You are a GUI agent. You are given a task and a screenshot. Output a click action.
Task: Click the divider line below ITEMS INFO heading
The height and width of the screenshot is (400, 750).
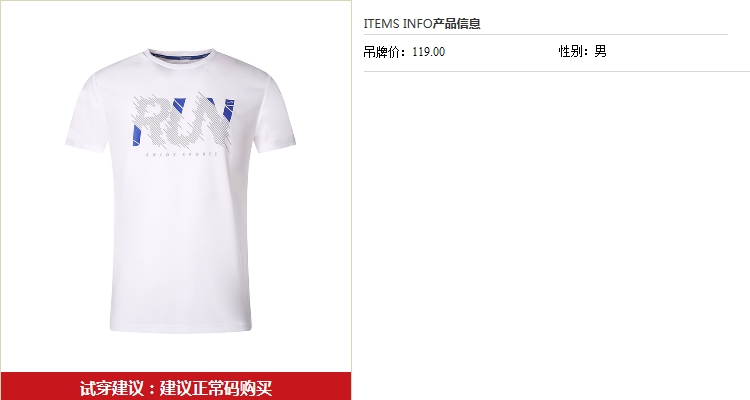coord(546,34)
